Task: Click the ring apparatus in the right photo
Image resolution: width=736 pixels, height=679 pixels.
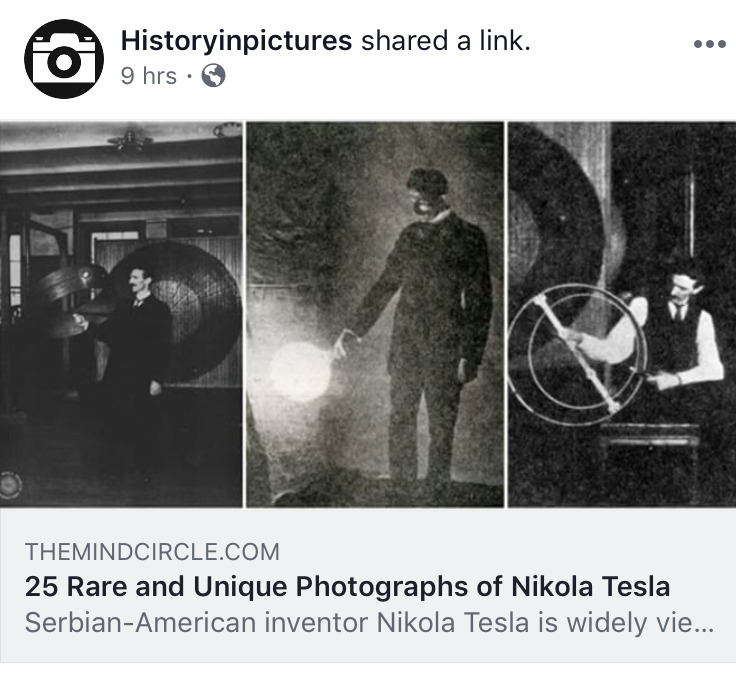Action: tap(578, 354)
